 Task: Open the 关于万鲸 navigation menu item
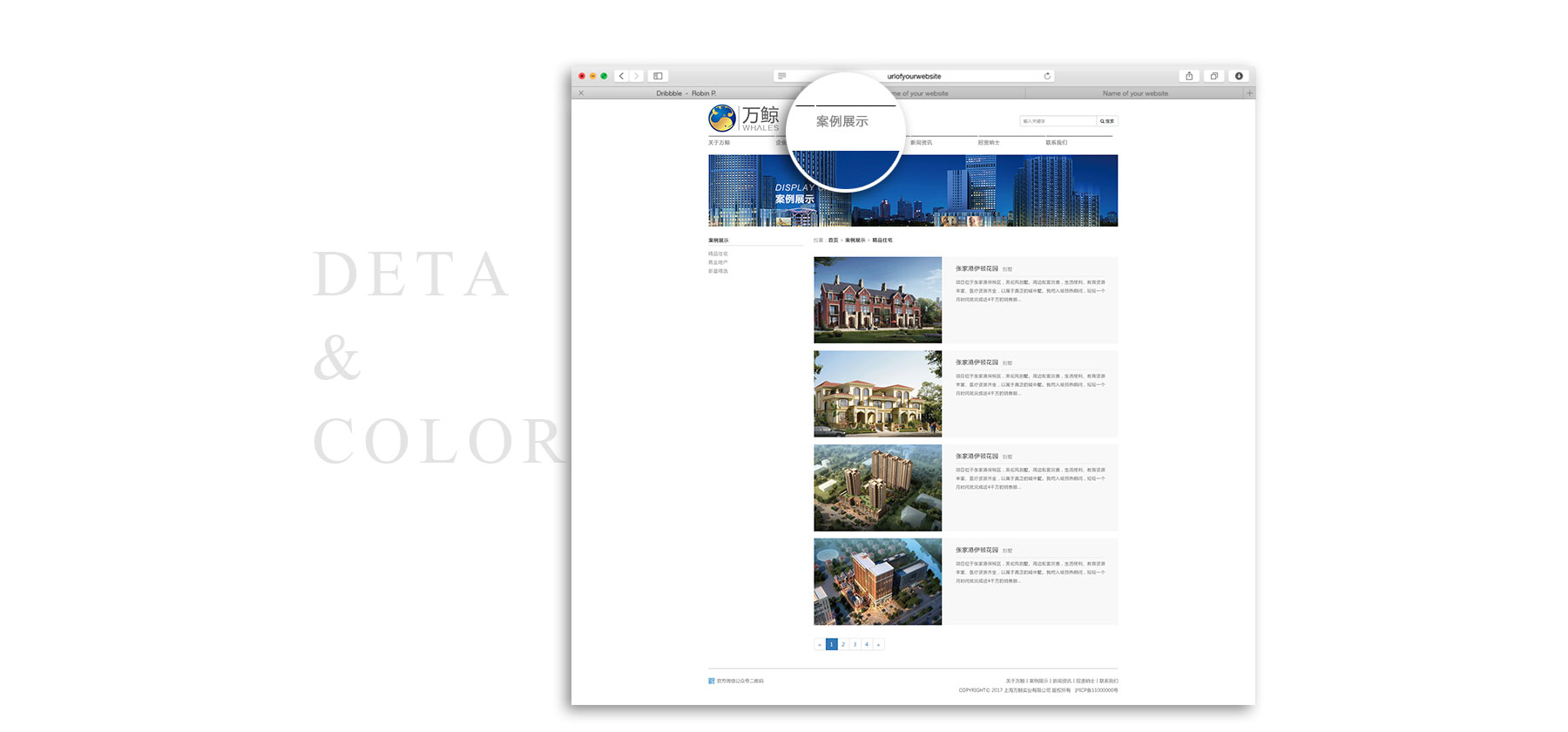click(719, 142)
